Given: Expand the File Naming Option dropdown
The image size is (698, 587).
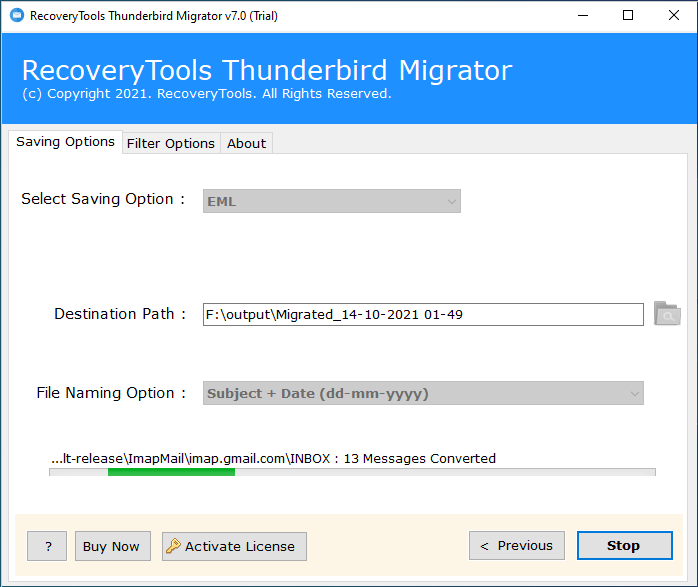Looking at the screenshot, I should click(x=423, y=393).
